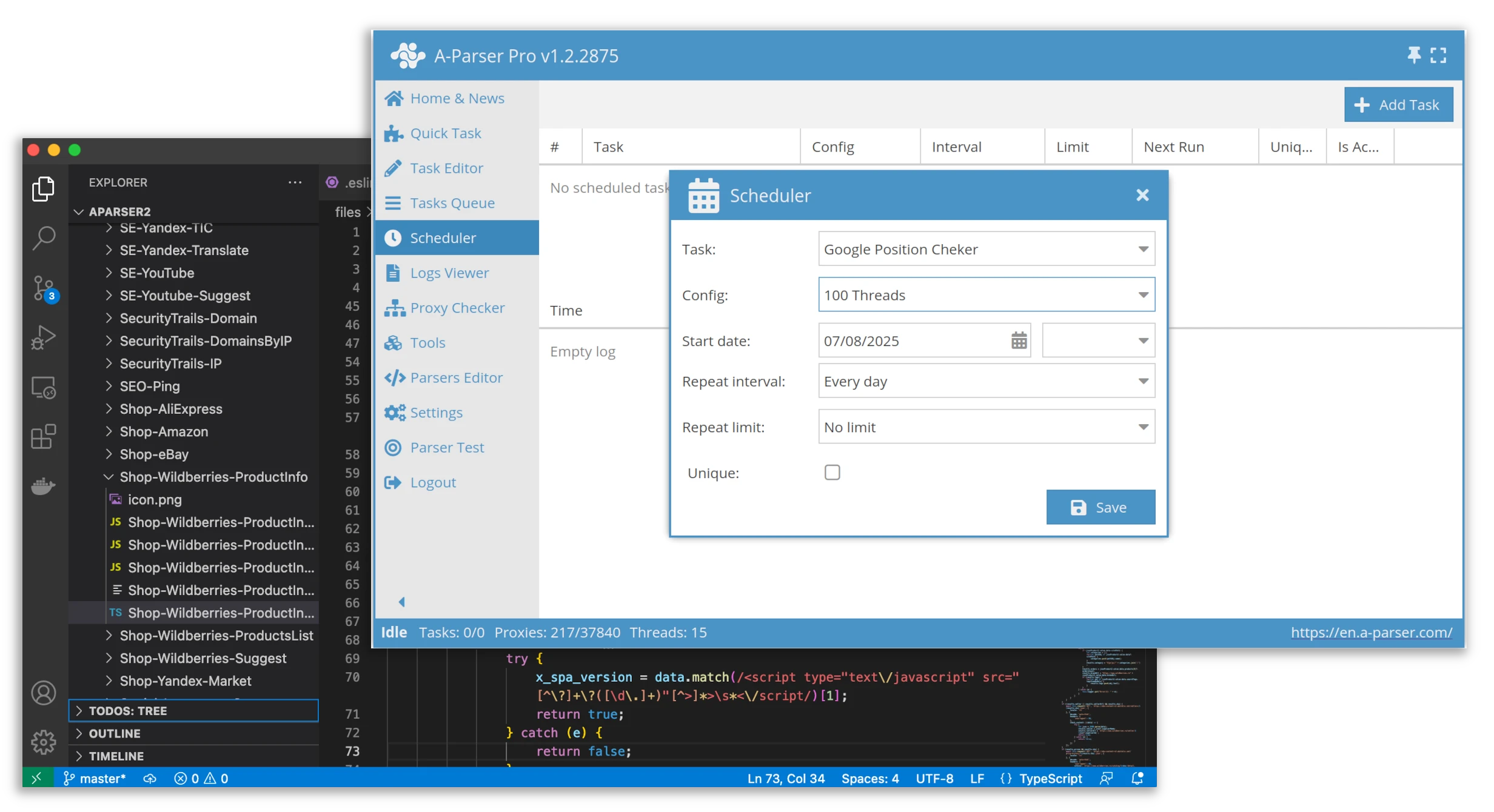Open Run and Debug view
This screenshot has width=1494, height=812.
44,338
